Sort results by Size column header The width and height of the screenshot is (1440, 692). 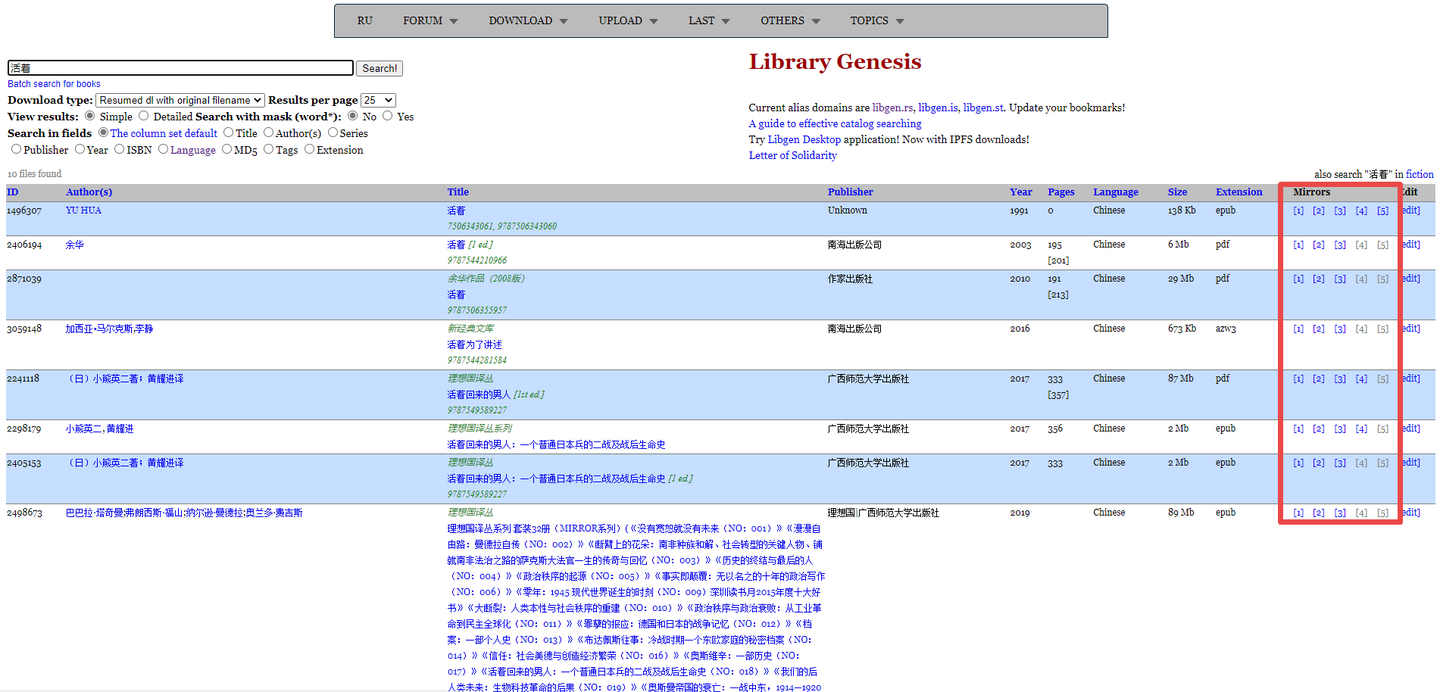click(1178, 192)
